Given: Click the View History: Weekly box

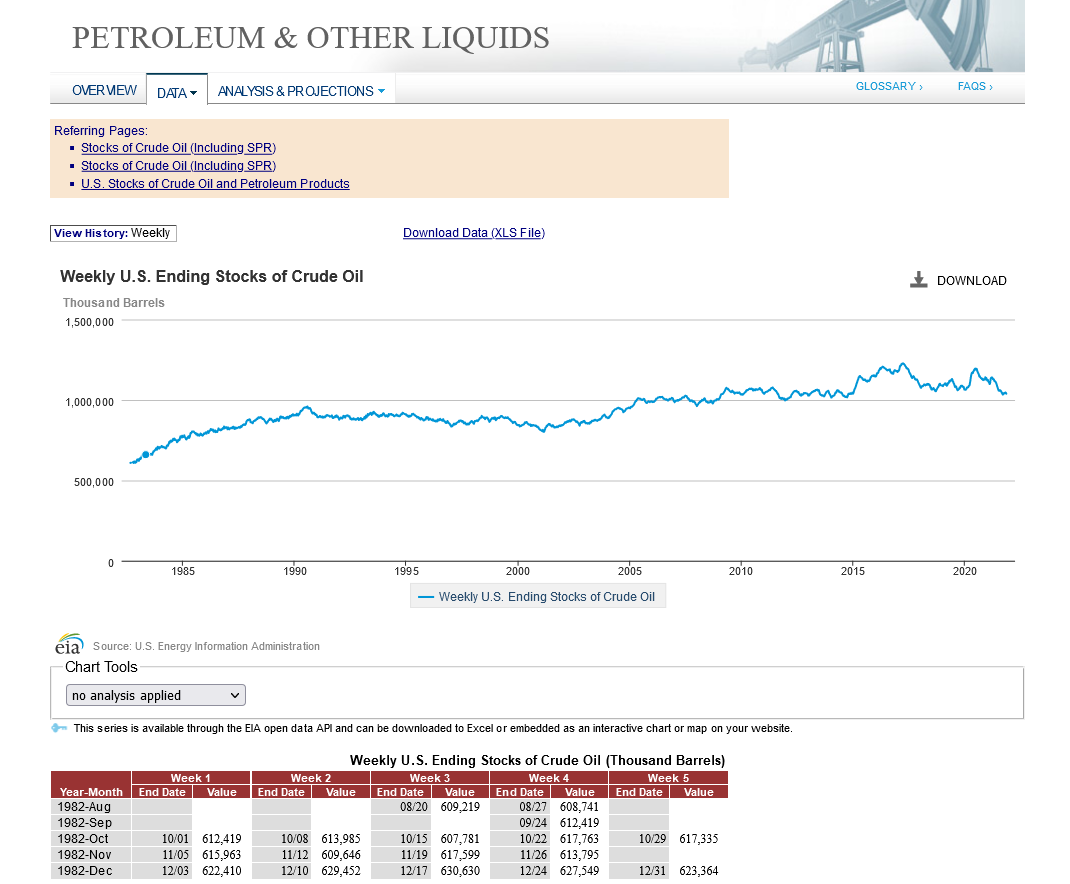Looking at the screenshot, I should point(113,233).
